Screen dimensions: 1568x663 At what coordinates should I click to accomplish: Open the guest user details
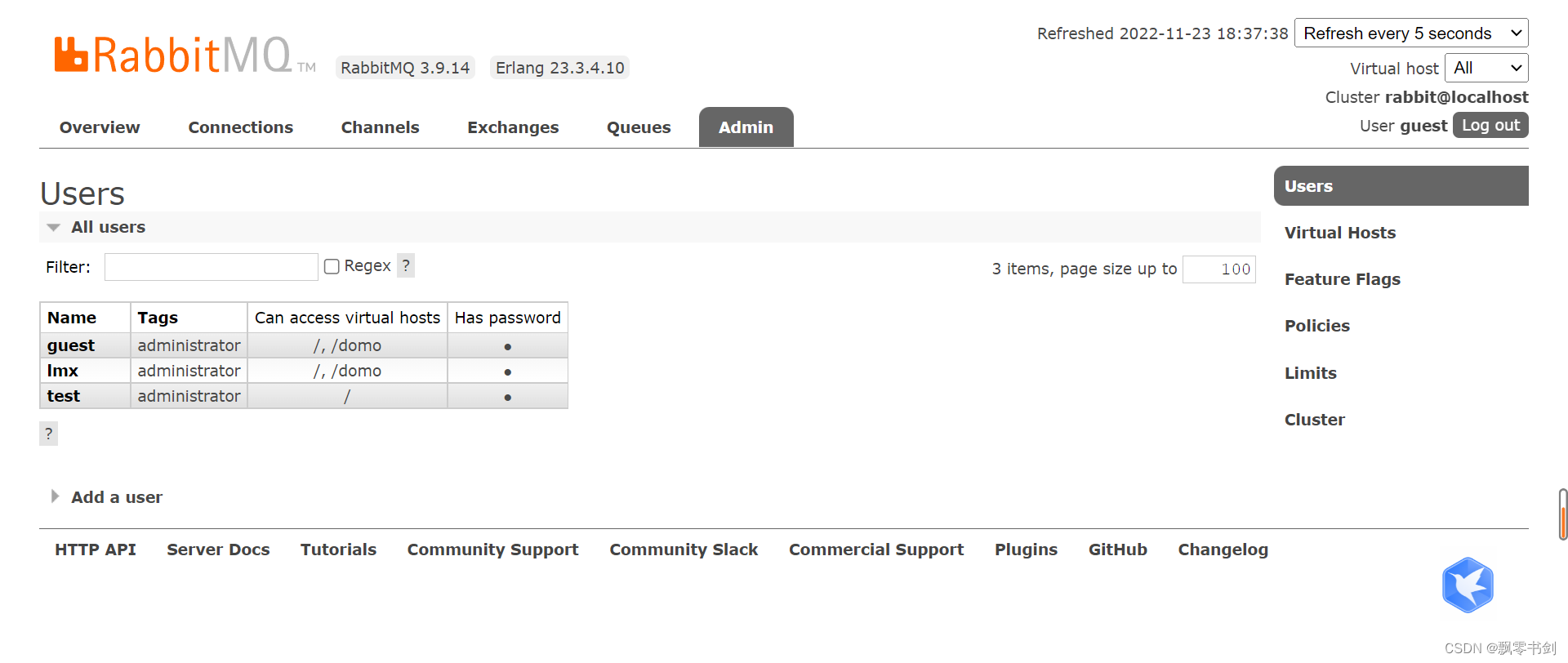(x=71, y=345)
